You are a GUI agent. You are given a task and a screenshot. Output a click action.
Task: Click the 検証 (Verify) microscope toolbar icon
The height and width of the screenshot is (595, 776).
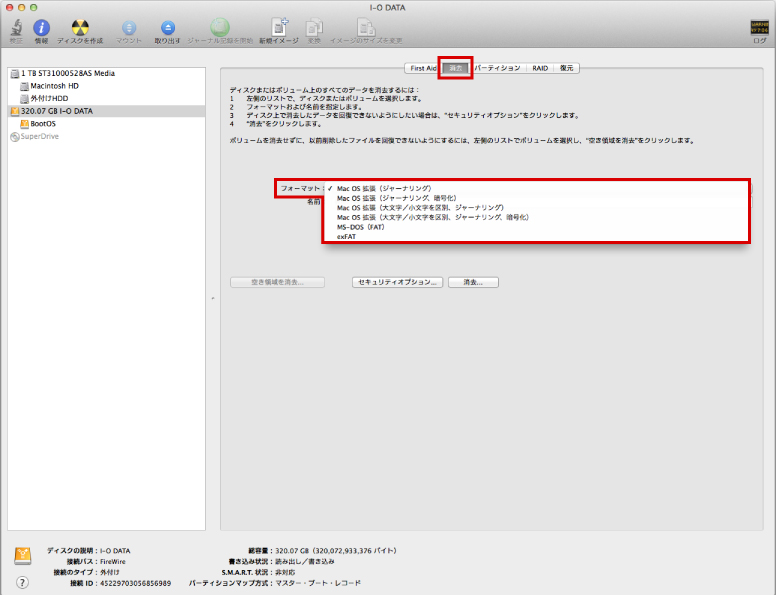coord(15,29)
